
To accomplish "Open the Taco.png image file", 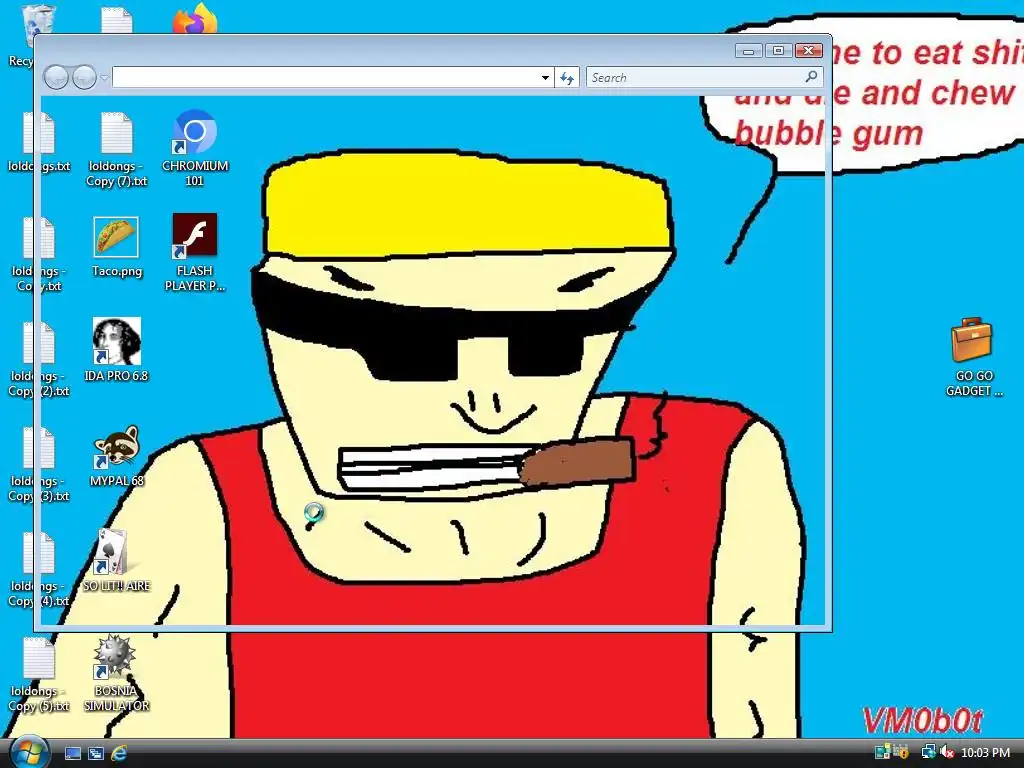I will coord(116,247).
